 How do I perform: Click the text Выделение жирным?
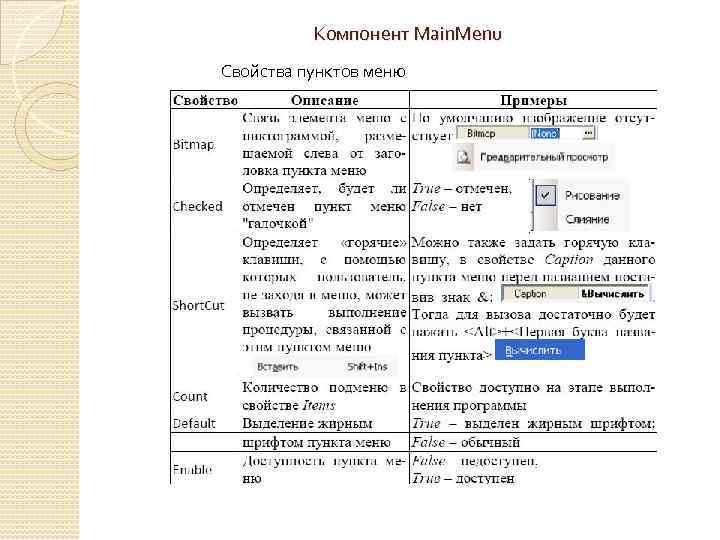(307, 423)
